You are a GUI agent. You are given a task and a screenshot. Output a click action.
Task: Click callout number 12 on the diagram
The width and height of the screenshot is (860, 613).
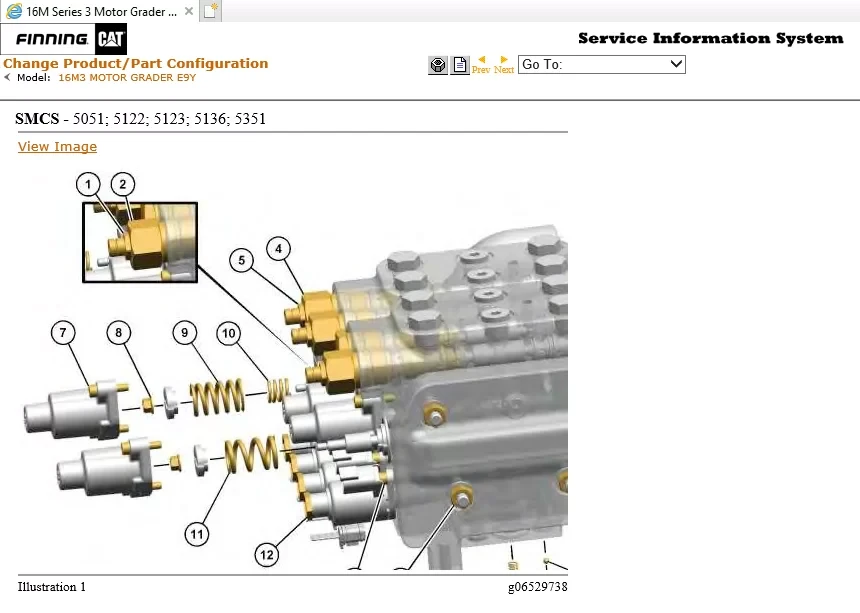[x=266, y=554]
